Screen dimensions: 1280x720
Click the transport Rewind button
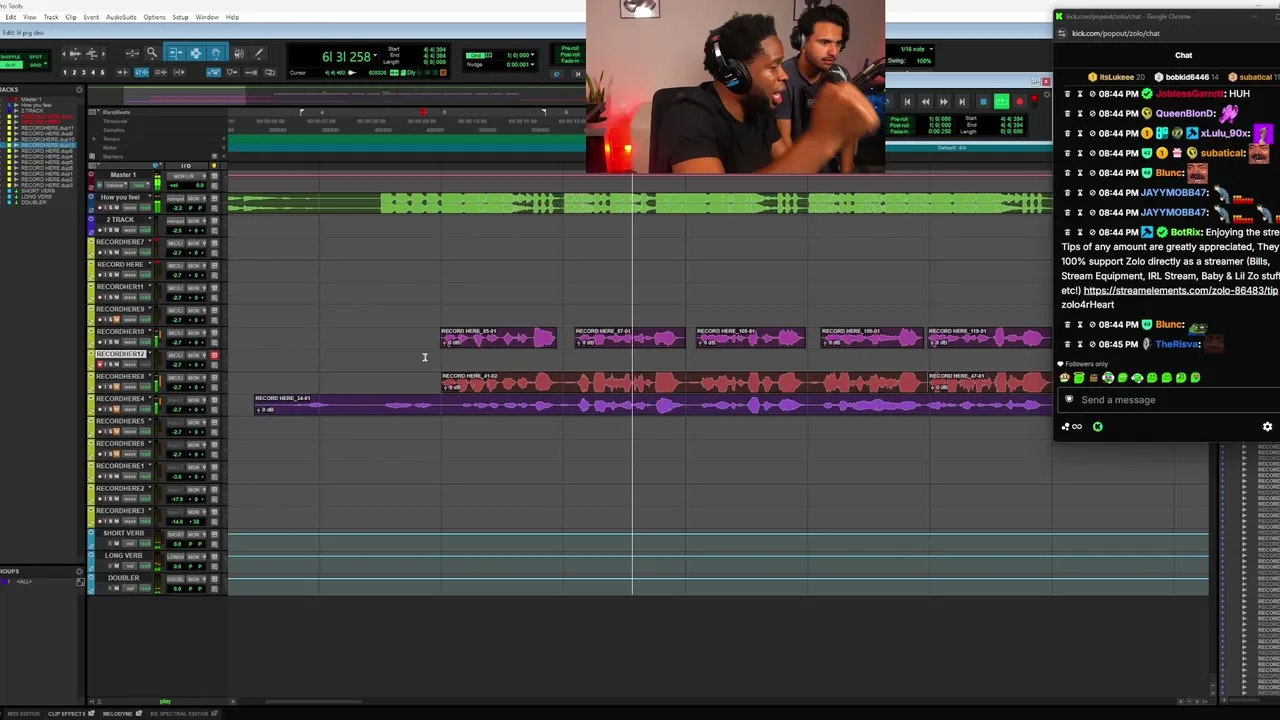925,102
